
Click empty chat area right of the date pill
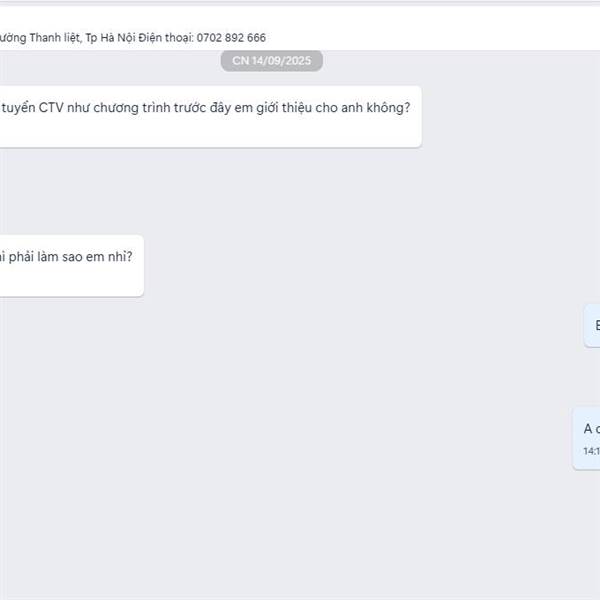[x=459, y=61]
